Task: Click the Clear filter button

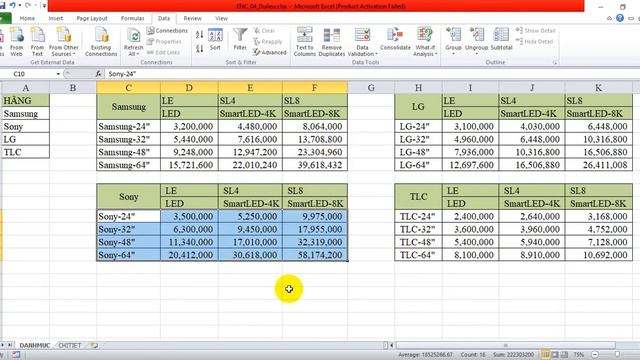Action: tap(264, 31)
